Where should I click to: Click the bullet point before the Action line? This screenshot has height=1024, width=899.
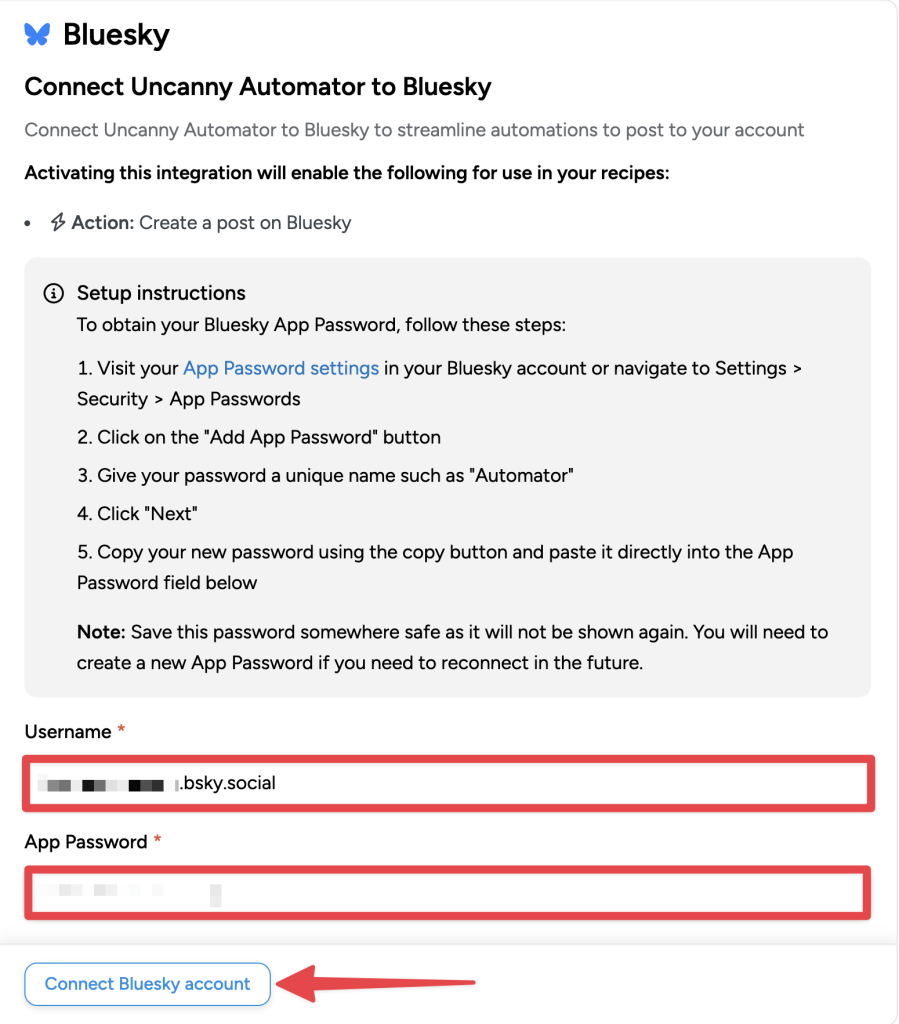tap(28, 222)
